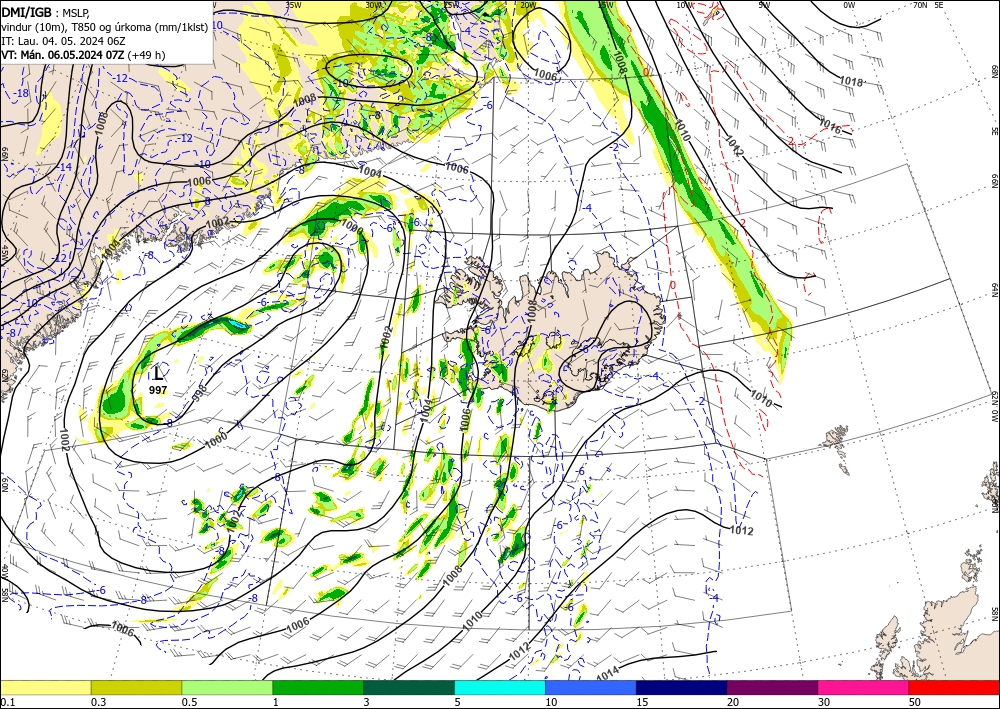Click the red 50+ legend swatch

tap(954, 687)
